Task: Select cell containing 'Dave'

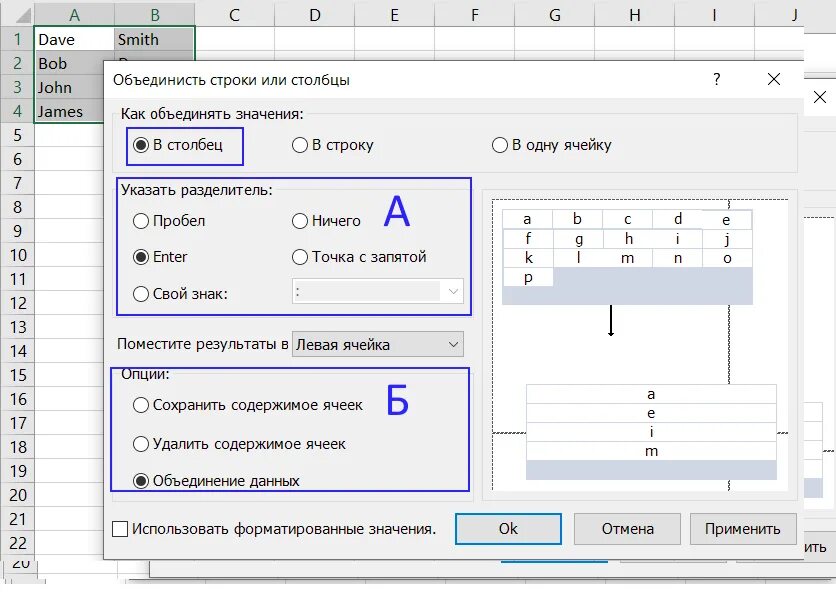Action: pyautogui.click(x=74, y=39)
